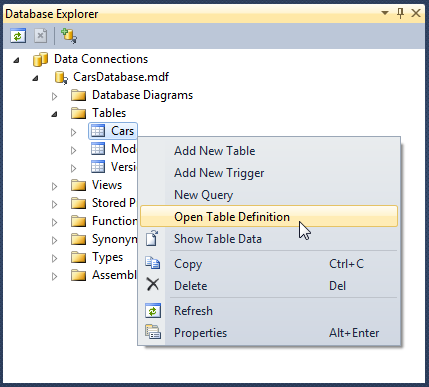Click the Synonym... folder icon
Viewport: 429px width, 387px height.
[x=79, y=239]
